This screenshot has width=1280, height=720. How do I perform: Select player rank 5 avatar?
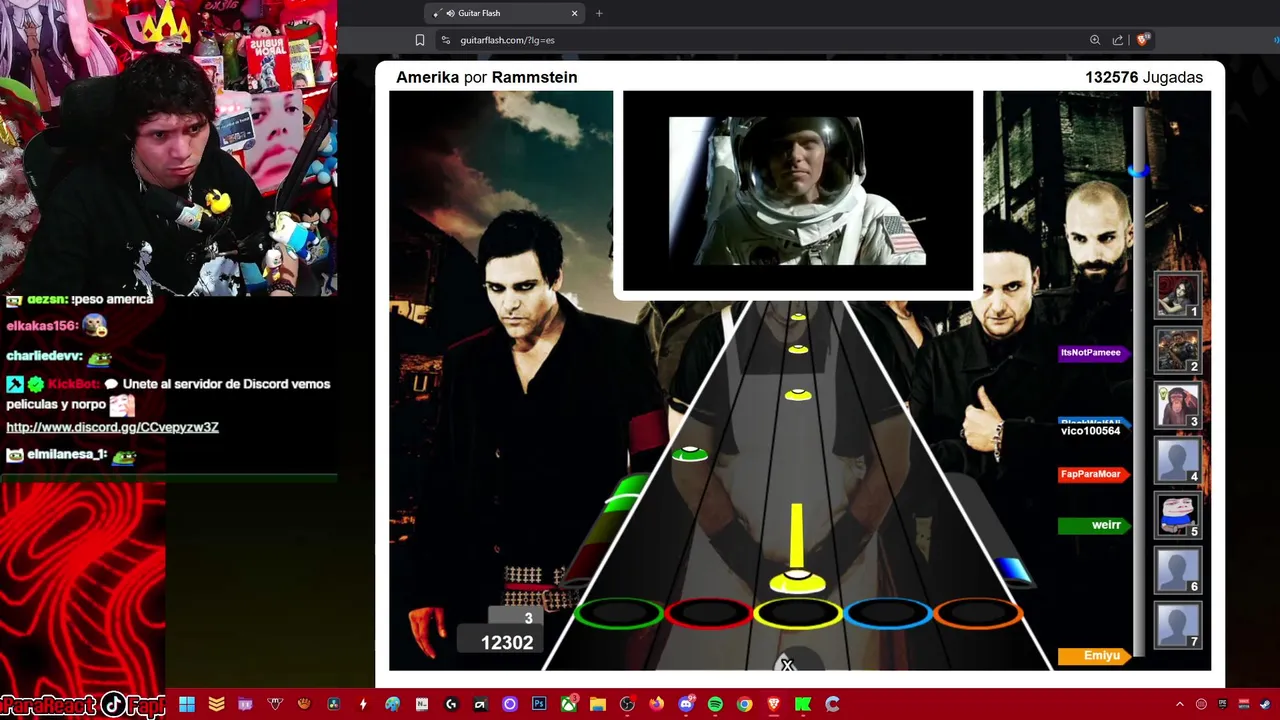click(1178, 515)
